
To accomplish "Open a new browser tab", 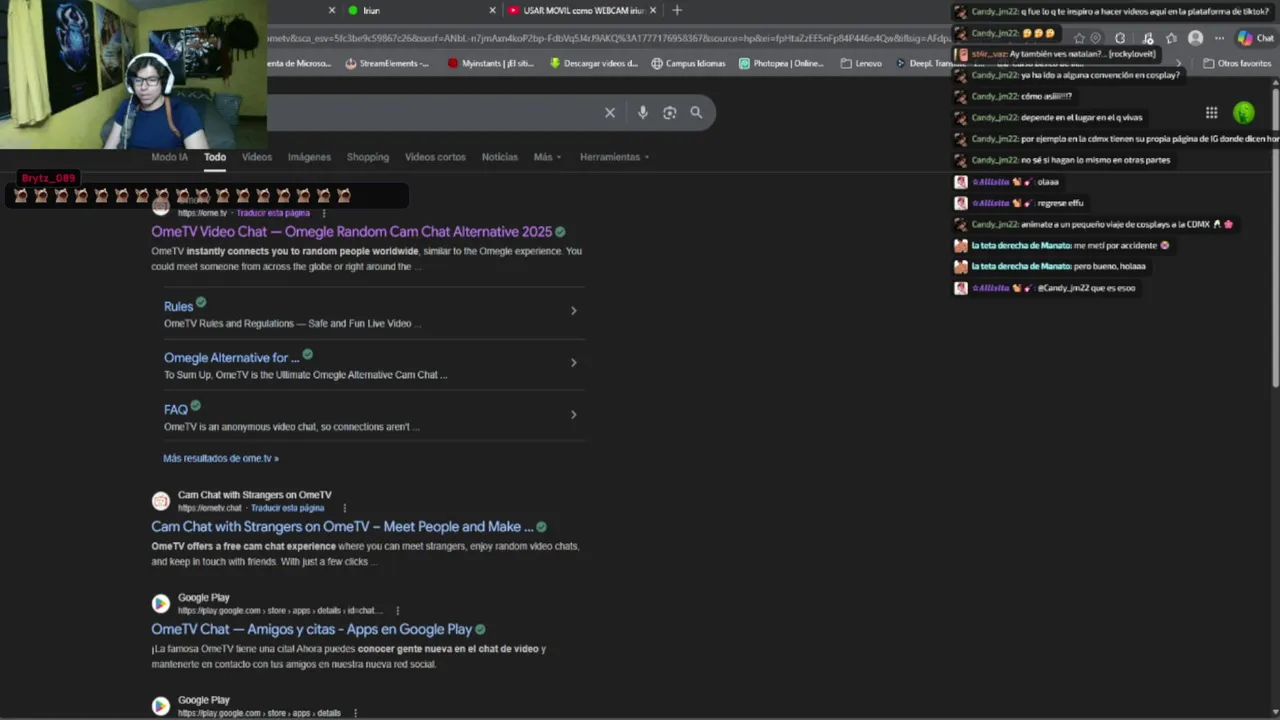I will [677, 10].
